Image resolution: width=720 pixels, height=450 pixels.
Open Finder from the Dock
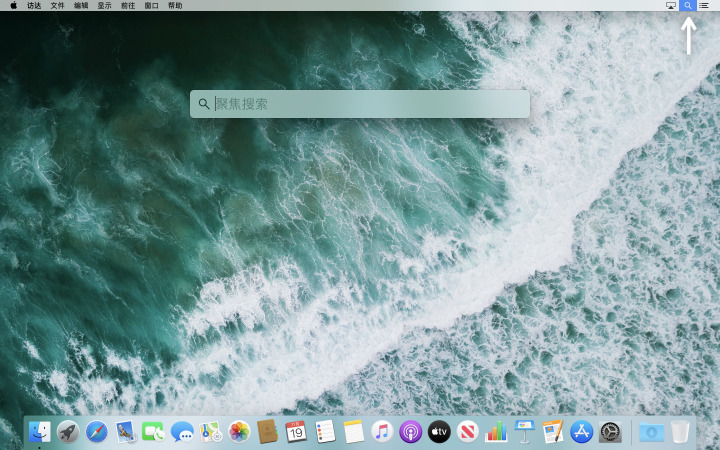pyautogui.click(x=40, y=432)
